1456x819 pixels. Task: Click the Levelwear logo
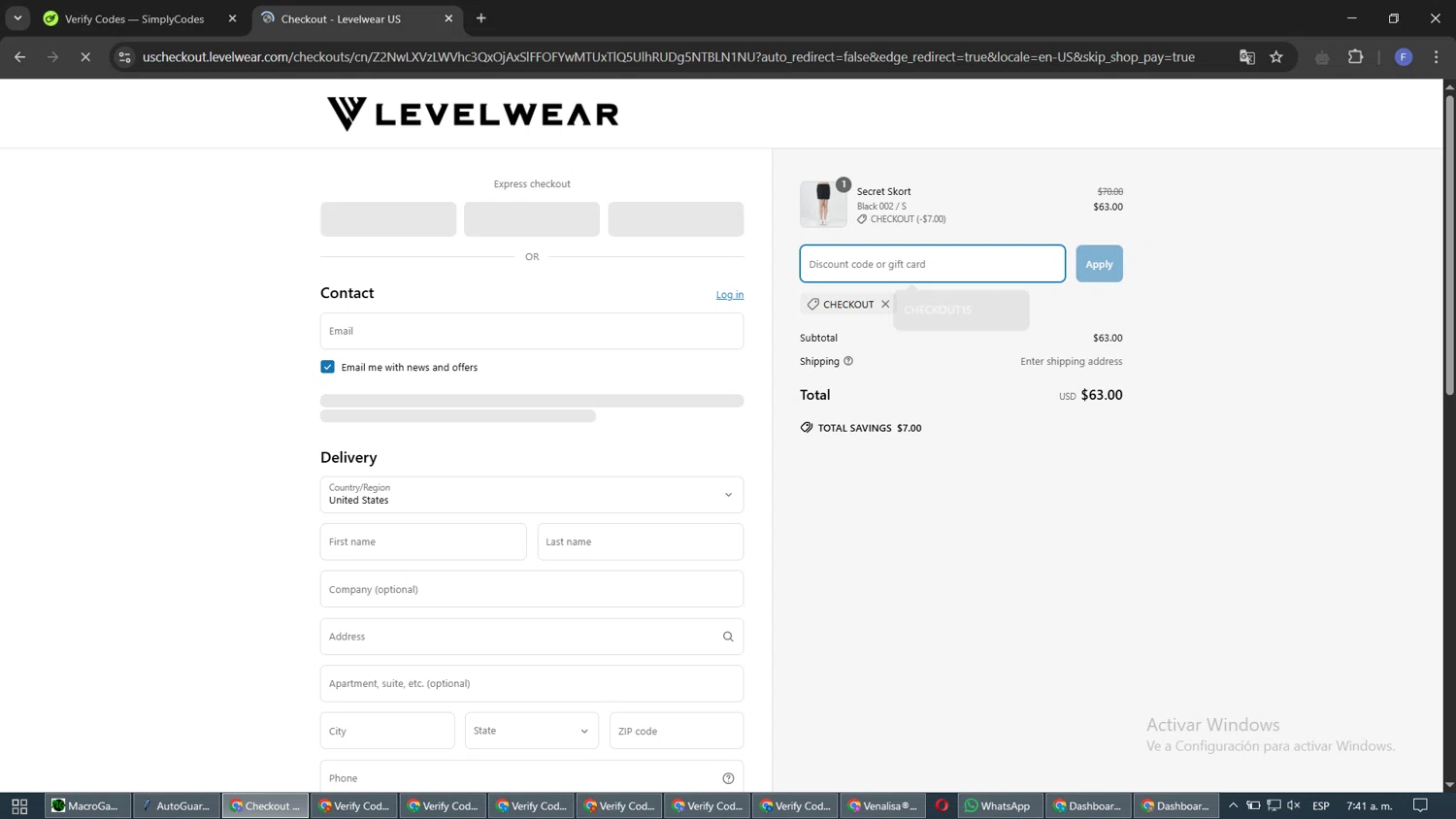pos(473,114)
